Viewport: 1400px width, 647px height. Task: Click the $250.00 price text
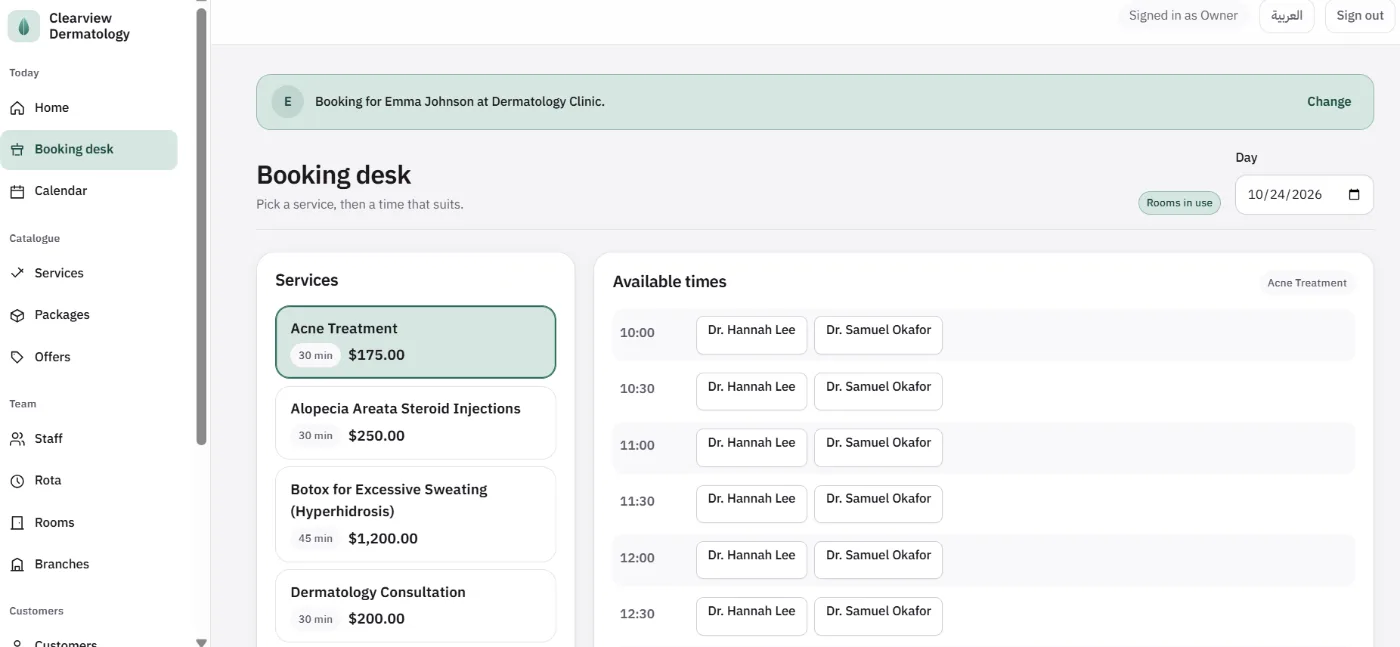[377, 436]
